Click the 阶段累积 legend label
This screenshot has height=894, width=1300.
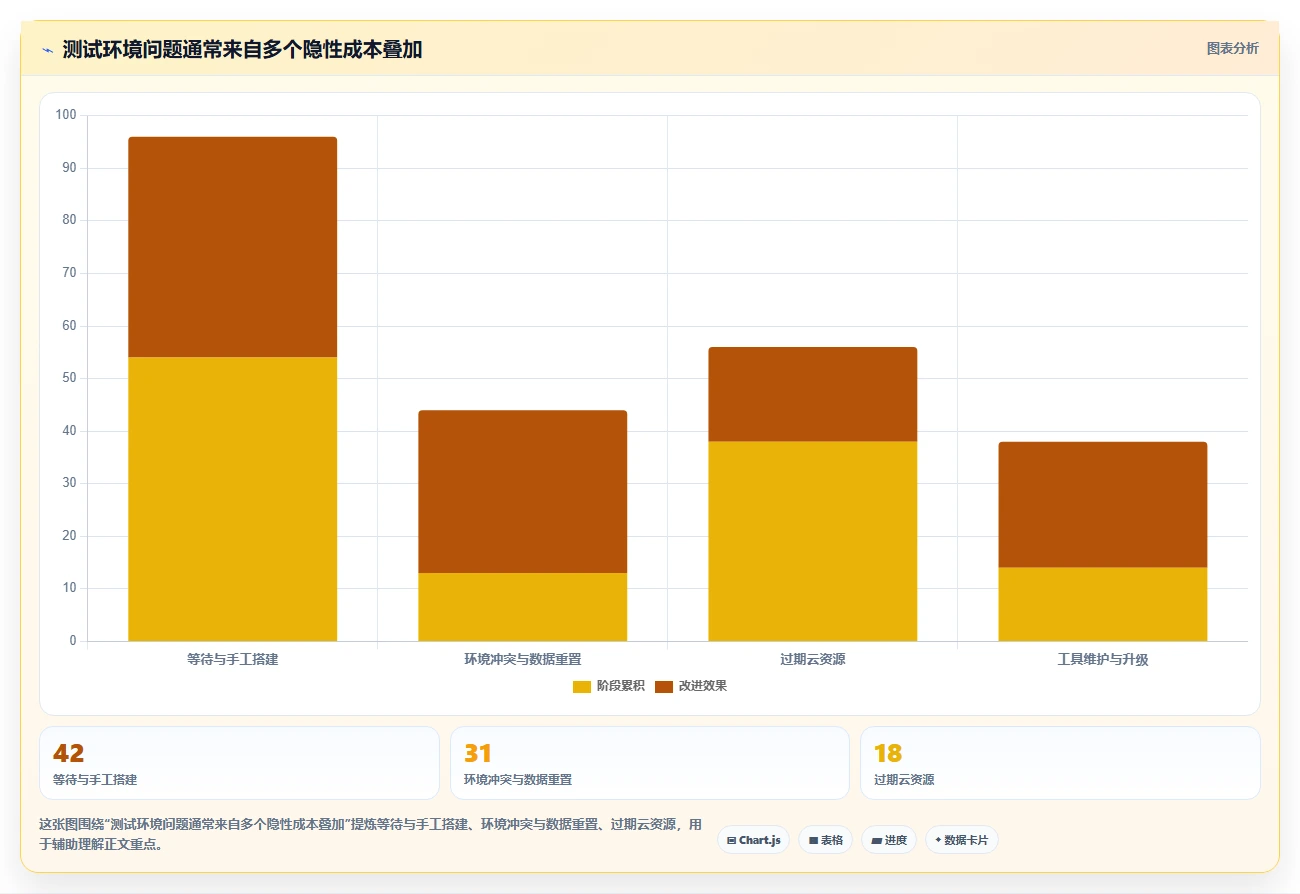pyautogui.click(x=620, y=686)
